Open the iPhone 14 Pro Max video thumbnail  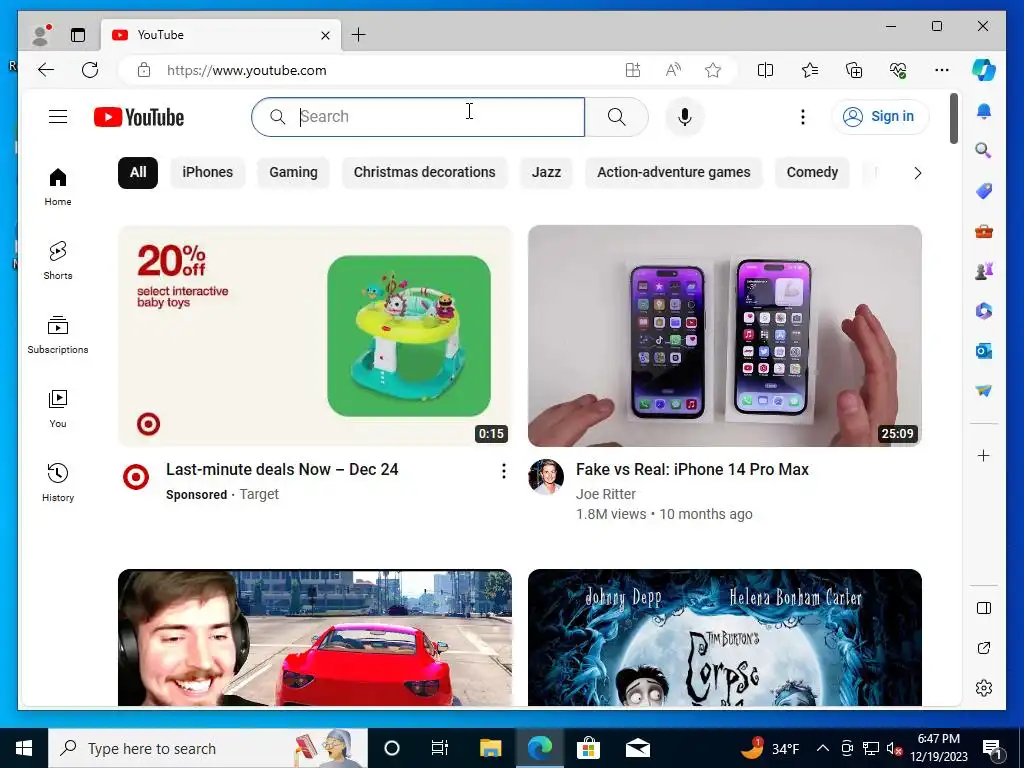tap(725, 336)
